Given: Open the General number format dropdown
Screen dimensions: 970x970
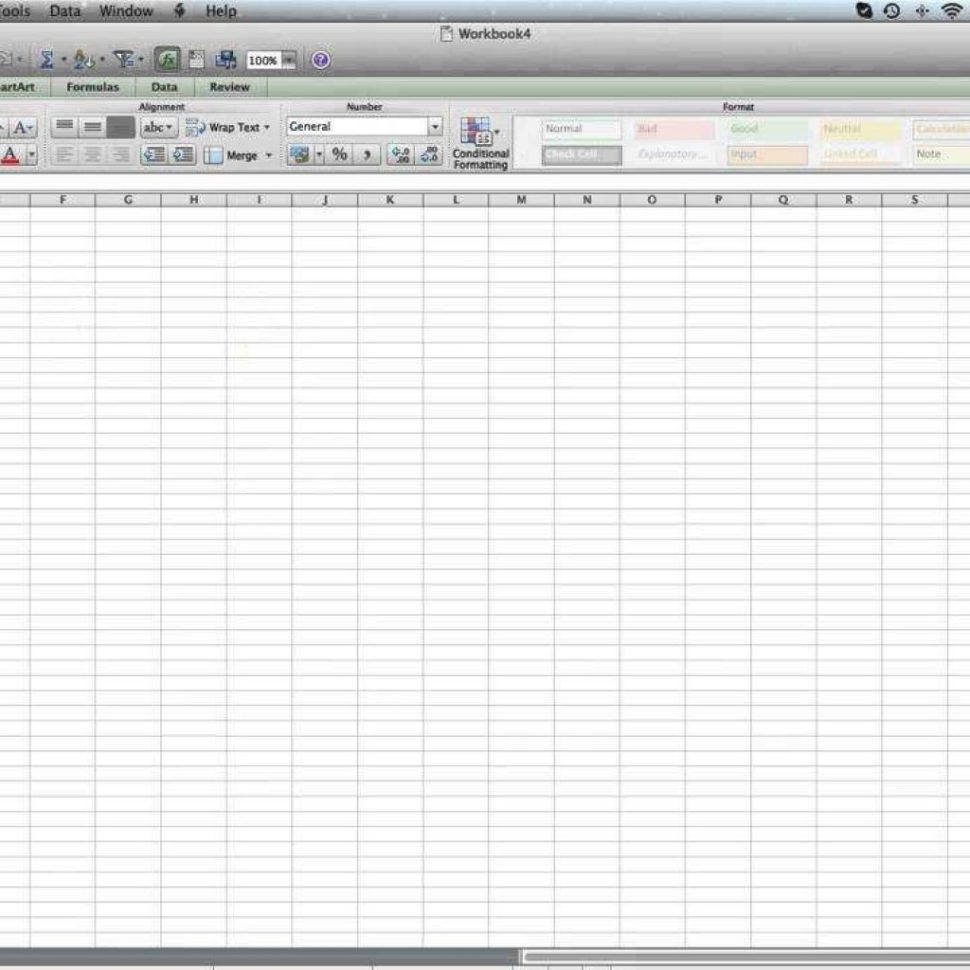Looking at the screenshot, I should pos(434,125).
